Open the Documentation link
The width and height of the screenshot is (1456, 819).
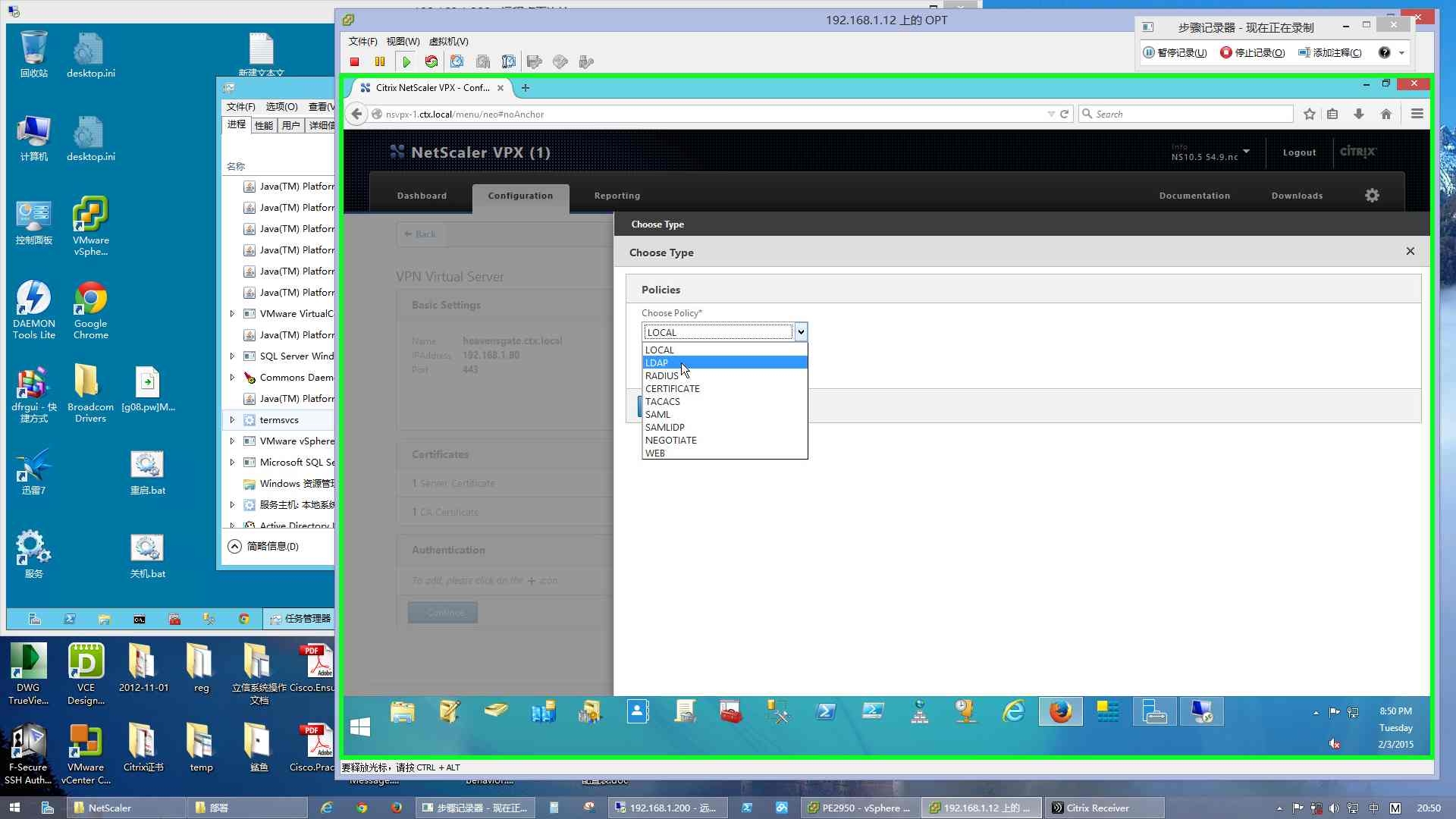[x=1194, y=196]
